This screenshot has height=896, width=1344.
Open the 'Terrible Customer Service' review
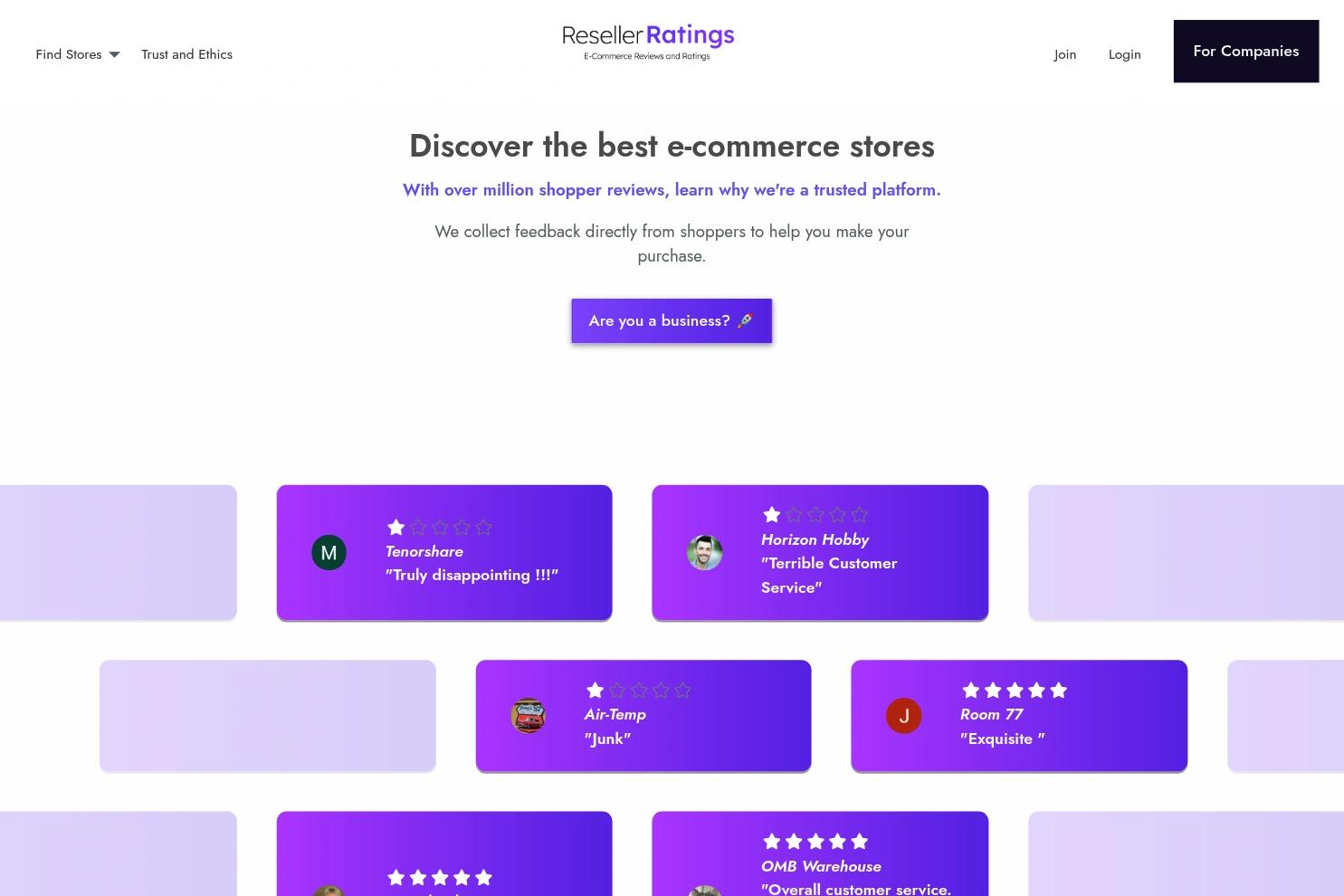pyautogui.click(x=829, y=576)
